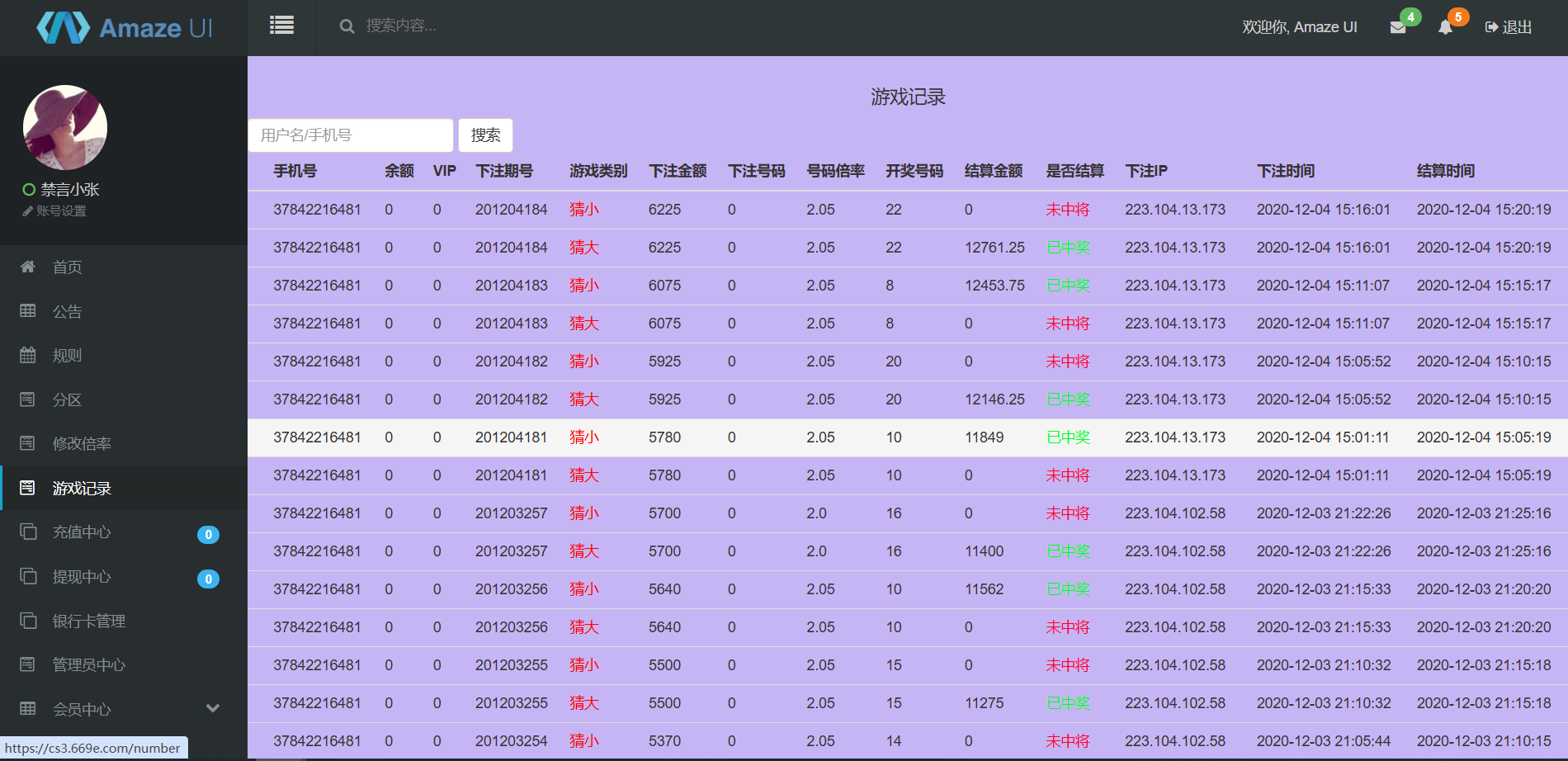Click the table icon beside 公告
Viewport: 1568px width, 761px height.
[28, 311]
